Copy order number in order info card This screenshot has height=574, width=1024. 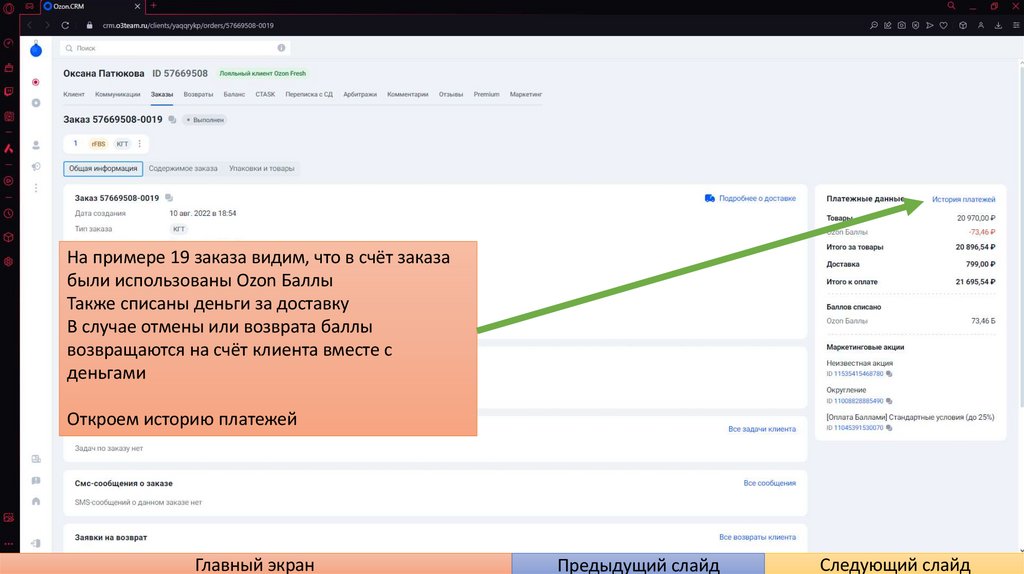pos(169,198)
